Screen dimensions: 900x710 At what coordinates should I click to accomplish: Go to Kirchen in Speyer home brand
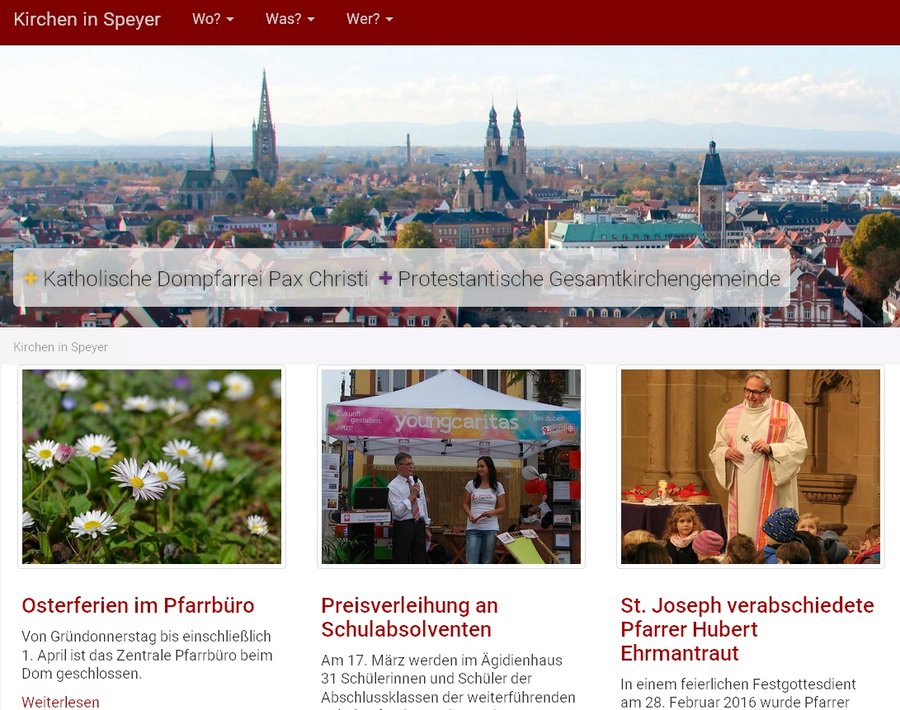click(x=87, y=19)
